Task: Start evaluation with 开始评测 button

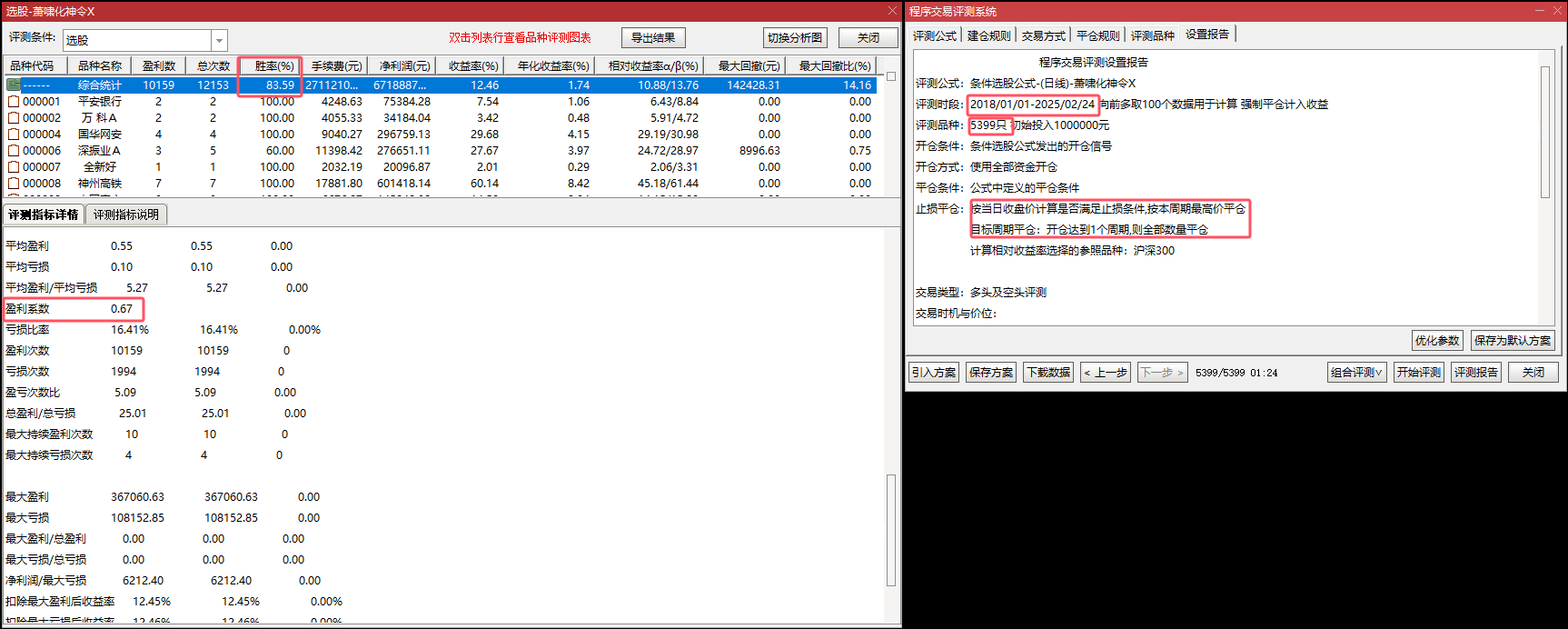Action: pos(1419,372)
